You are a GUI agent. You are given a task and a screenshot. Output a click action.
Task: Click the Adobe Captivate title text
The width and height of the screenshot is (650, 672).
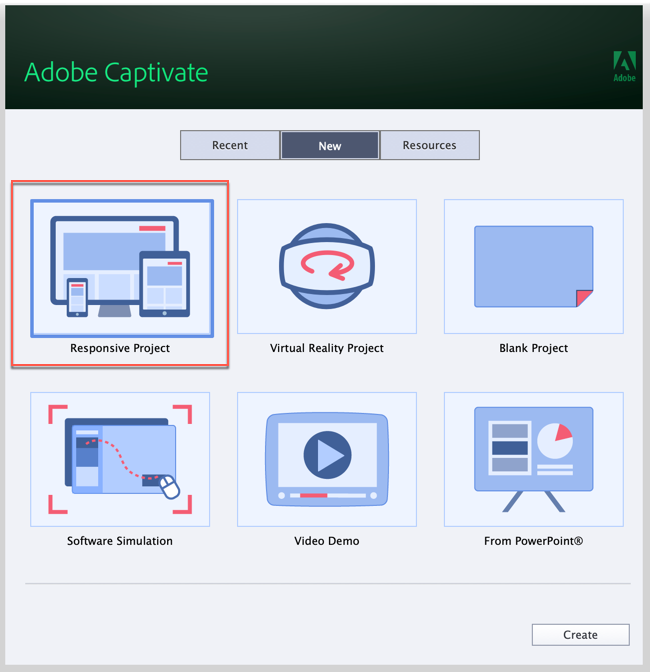[x=116, y=72]
